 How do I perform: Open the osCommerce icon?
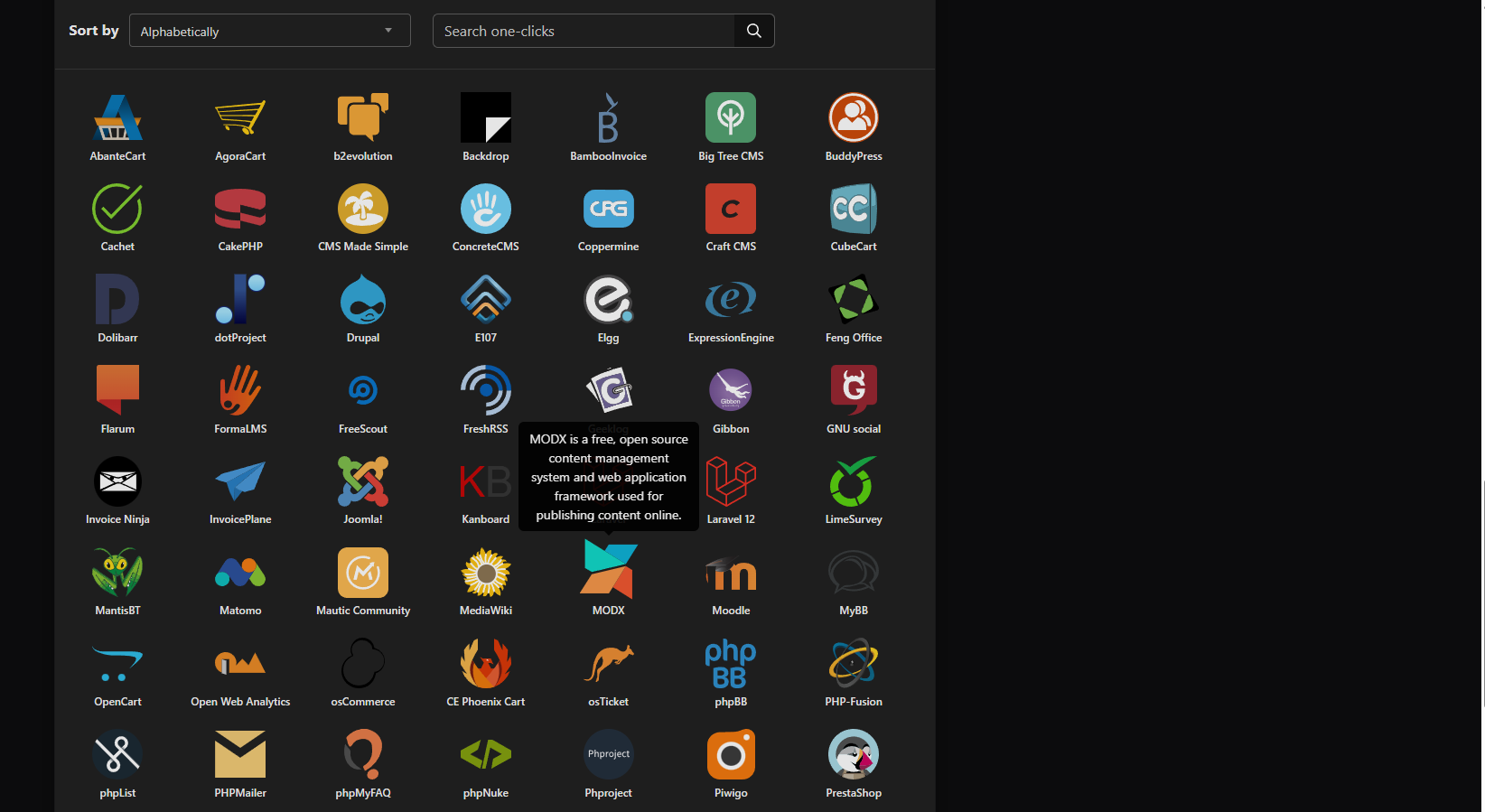(x=363, y=664)
